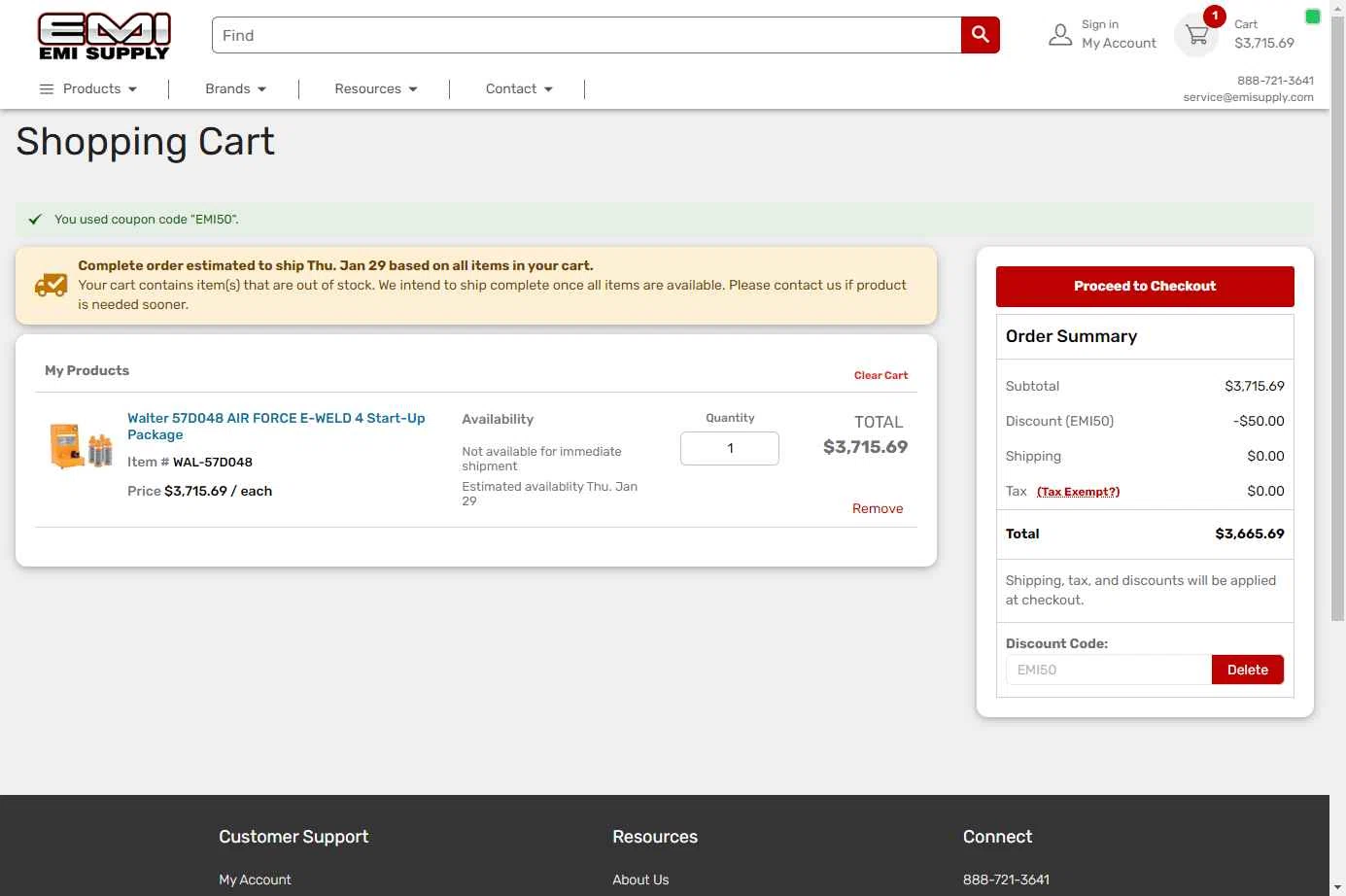
Task: Click the Clear Cart link
Action: [x=880, y=375]
